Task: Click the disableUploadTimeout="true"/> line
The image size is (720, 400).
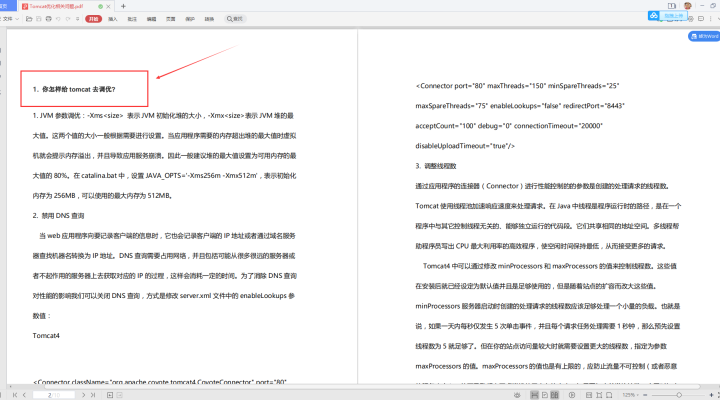Action: [465, 146]
